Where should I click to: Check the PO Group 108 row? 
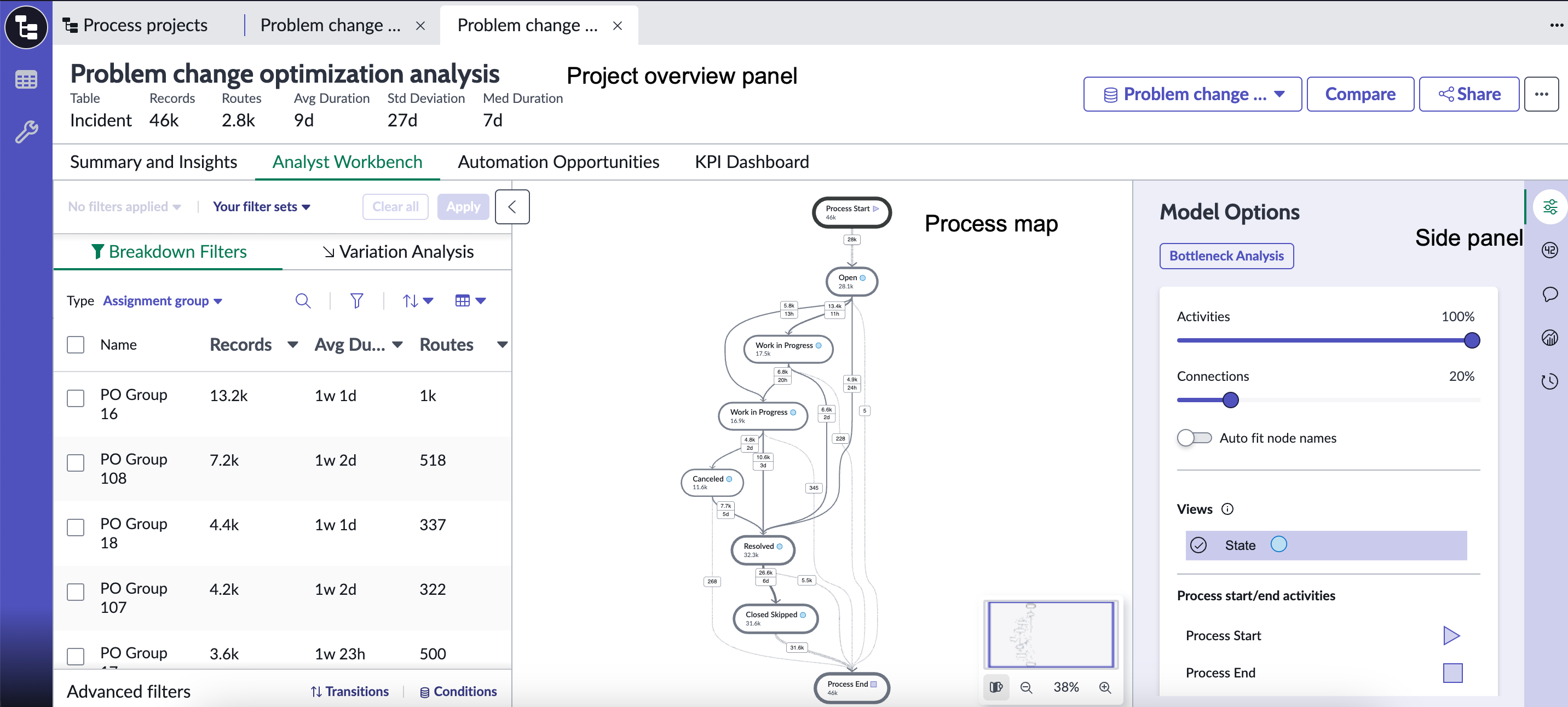[x=76, y=463]
